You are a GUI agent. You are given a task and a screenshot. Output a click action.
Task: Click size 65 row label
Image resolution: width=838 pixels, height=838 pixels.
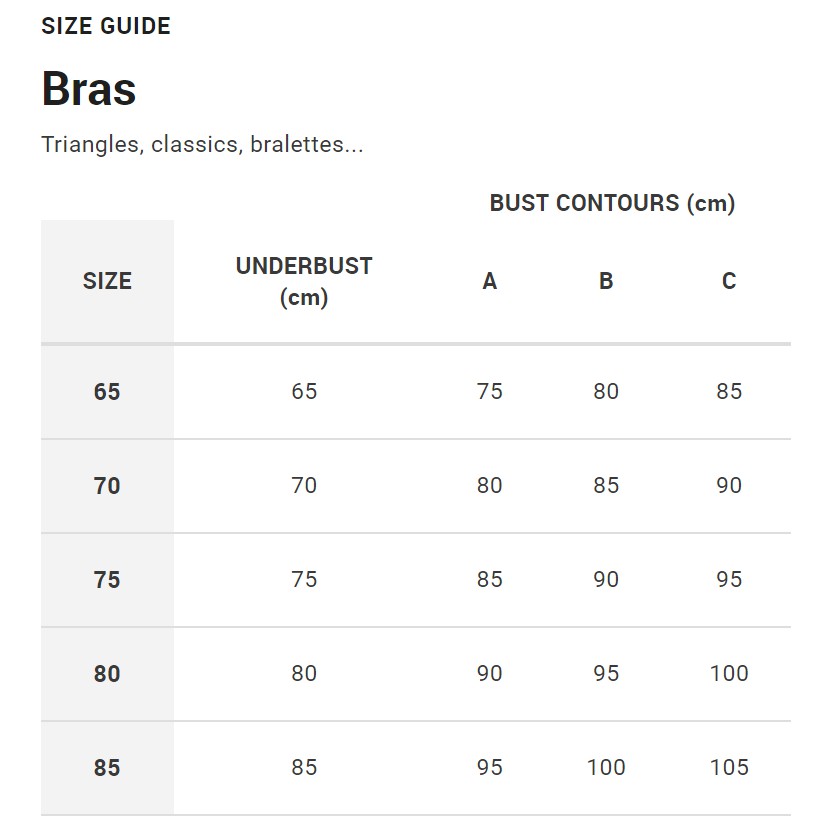point(107,392)
